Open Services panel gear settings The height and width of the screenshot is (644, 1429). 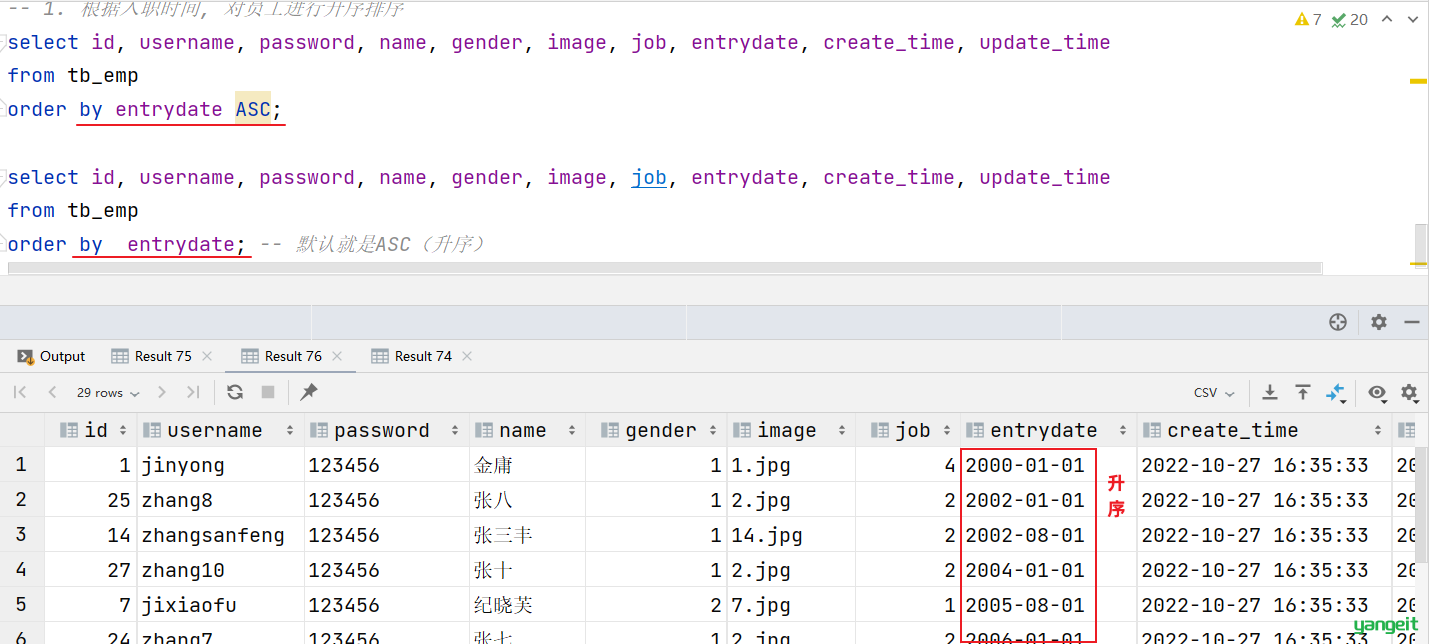[x=1379, y=322]
